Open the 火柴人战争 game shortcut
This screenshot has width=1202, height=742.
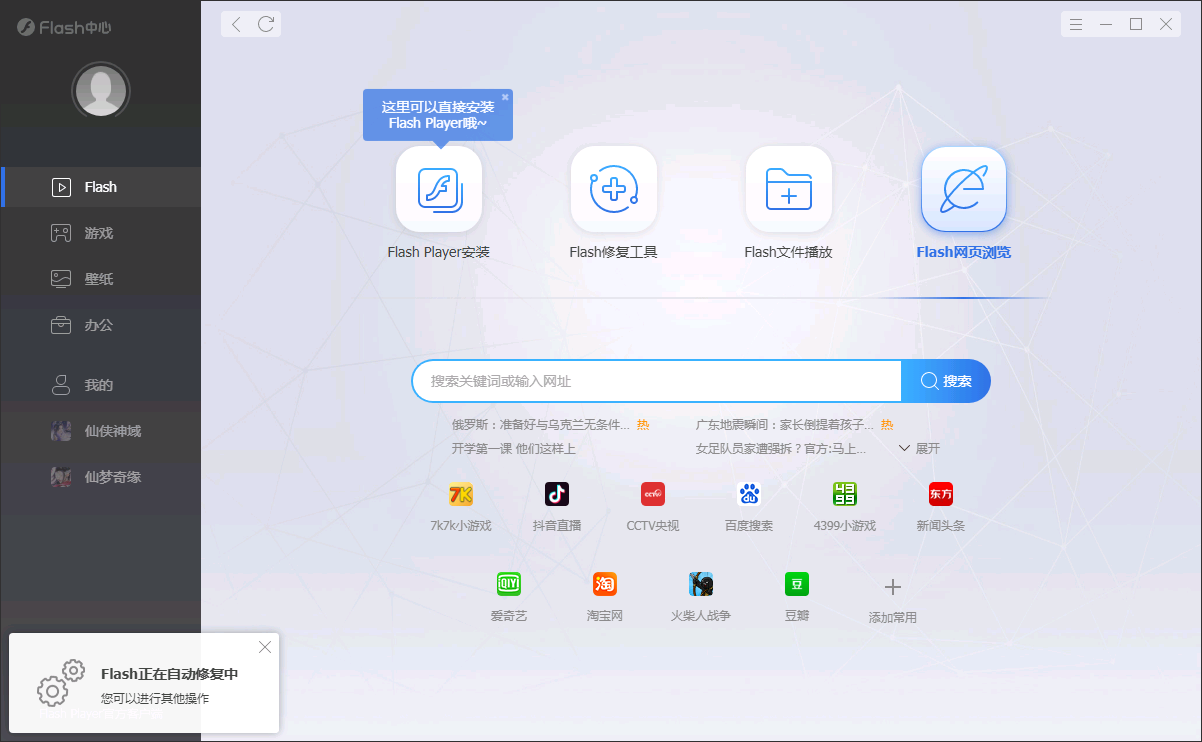(701, 584)
